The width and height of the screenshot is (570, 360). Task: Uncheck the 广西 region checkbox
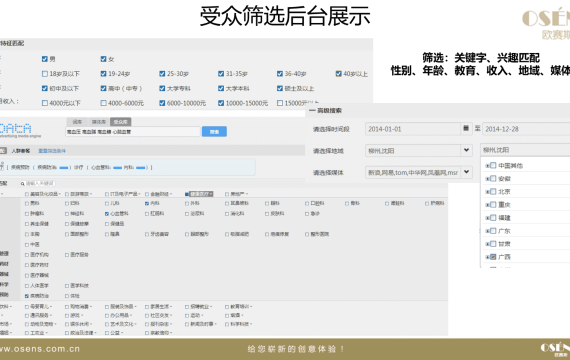tap(493, 257)
